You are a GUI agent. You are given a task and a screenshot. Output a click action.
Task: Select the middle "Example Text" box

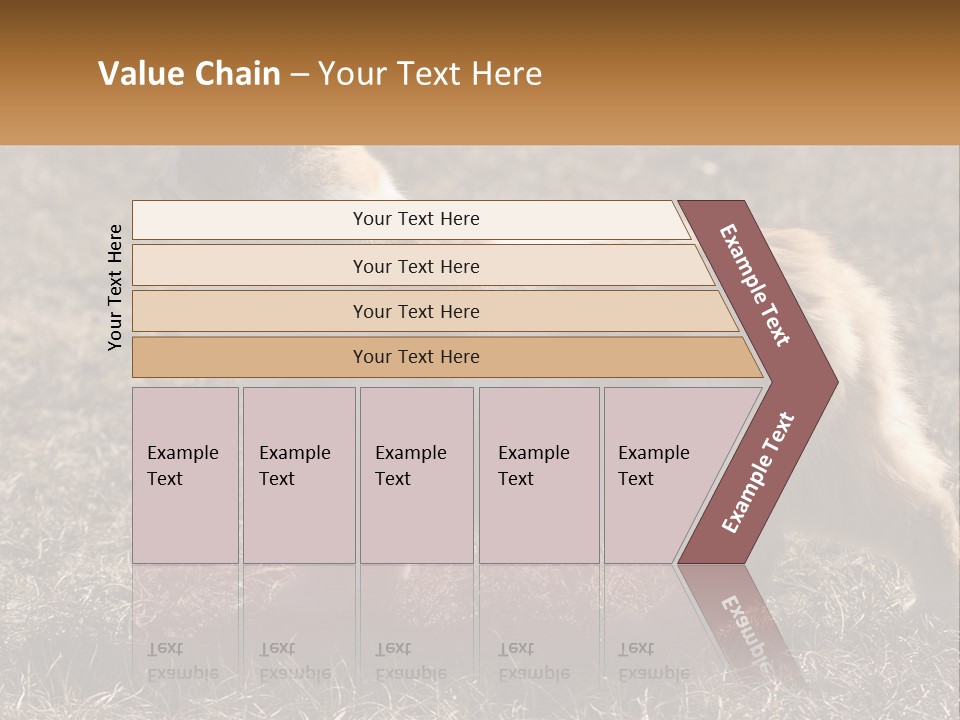click(416, 475)
